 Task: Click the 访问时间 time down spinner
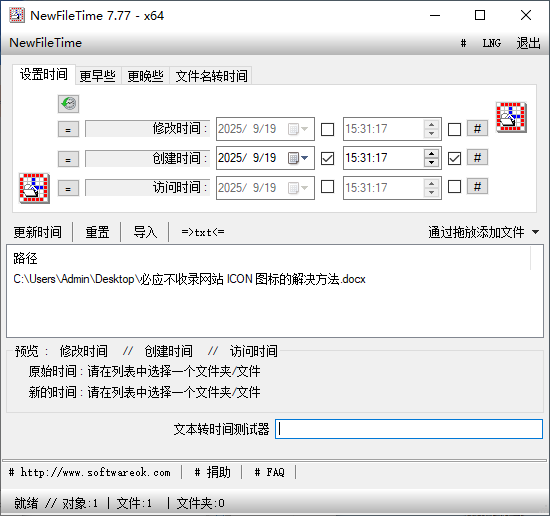point(431,192)
